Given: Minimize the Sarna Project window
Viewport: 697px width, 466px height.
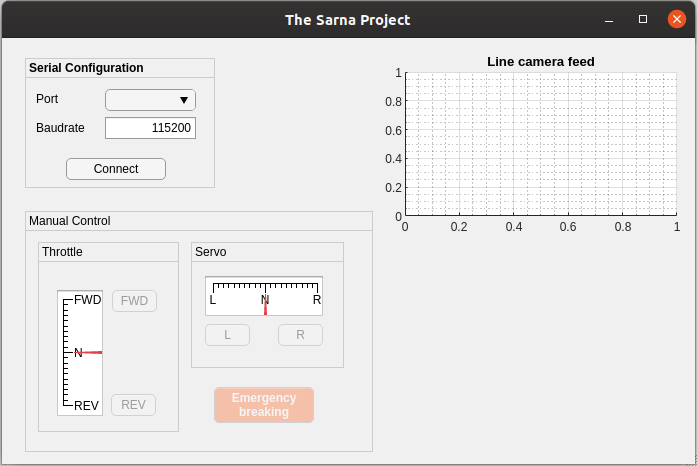Looking at the screenshot, I should (x=609, y=19).
